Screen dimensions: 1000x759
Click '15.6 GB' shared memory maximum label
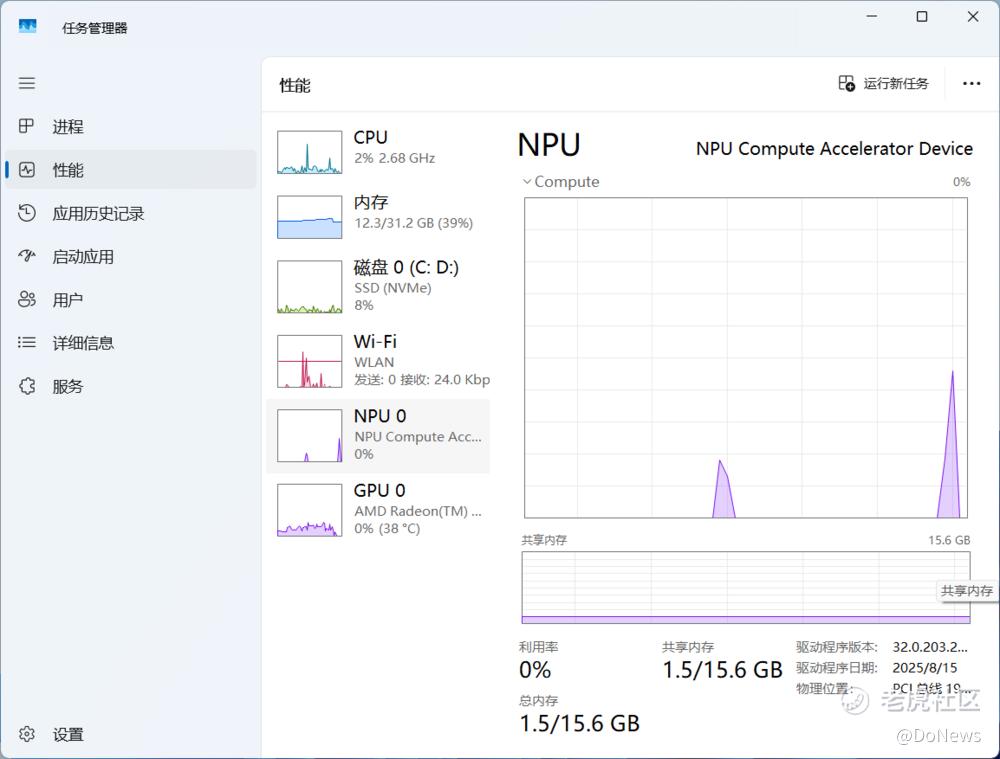coord(949,540)
